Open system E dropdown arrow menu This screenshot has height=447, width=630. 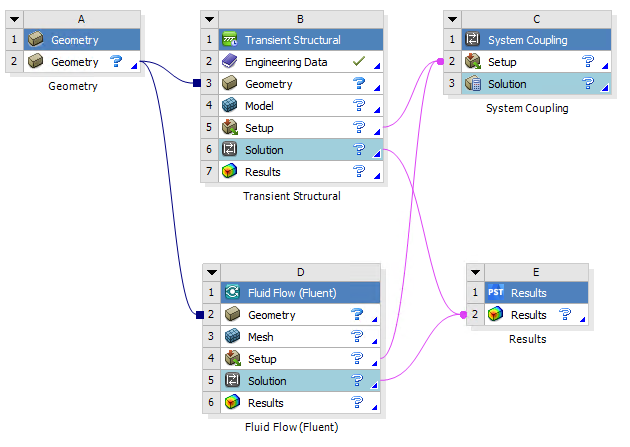[475, 272]
